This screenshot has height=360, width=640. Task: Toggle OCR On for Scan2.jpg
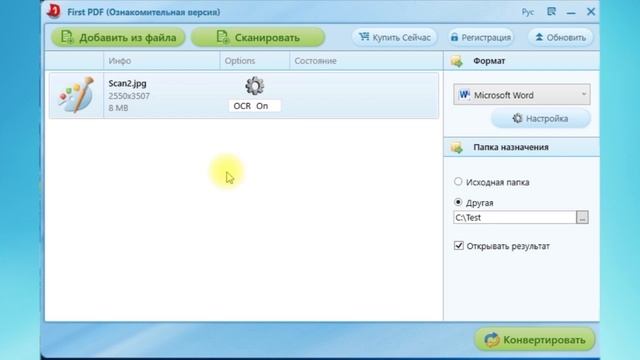pyautogui.click(x=254, y=106)
